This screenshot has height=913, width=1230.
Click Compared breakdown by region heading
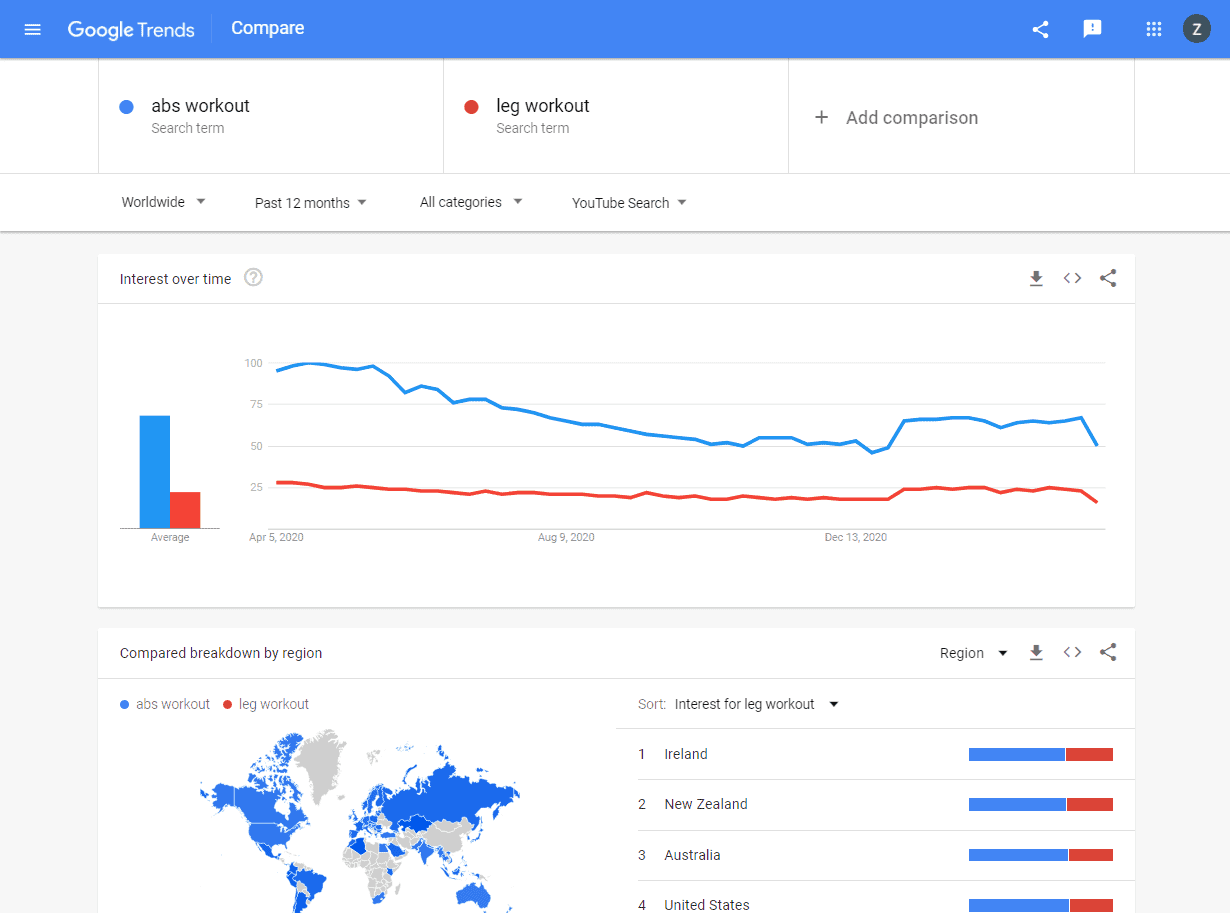pos(221,653)
